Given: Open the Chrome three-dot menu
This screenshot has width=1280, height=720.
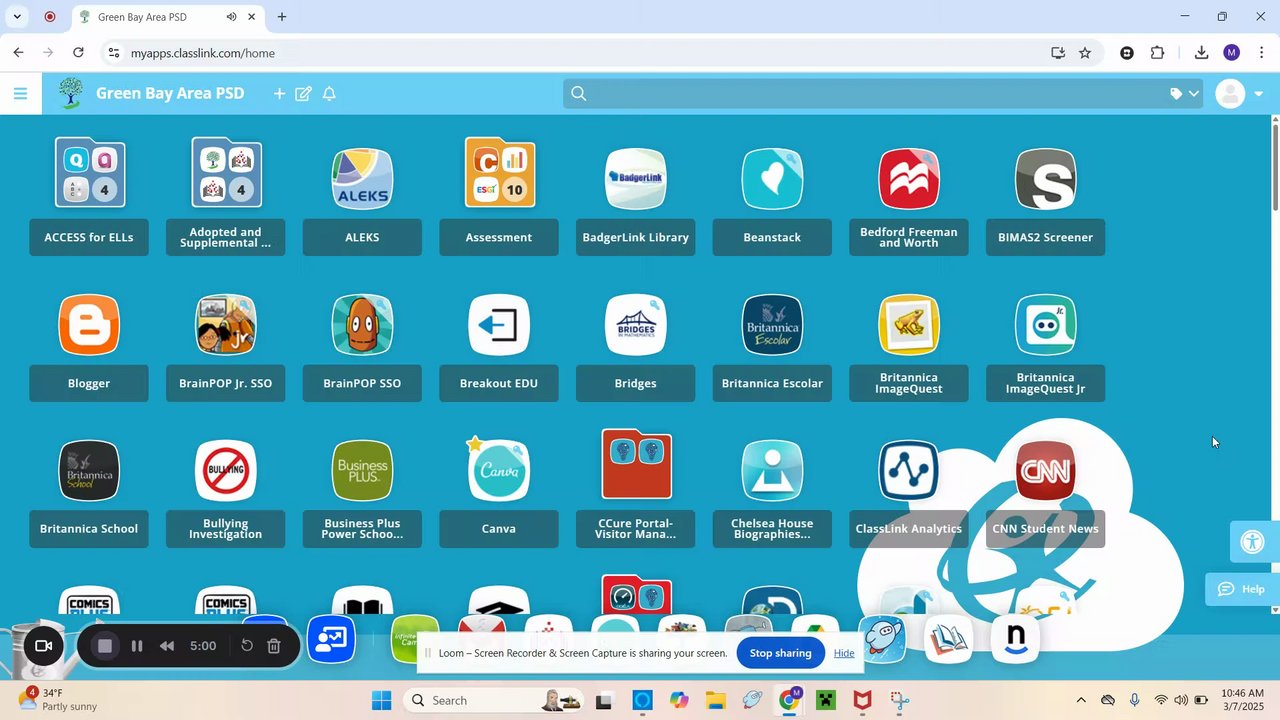Looking at the screenshot, I should point(1261,53).
